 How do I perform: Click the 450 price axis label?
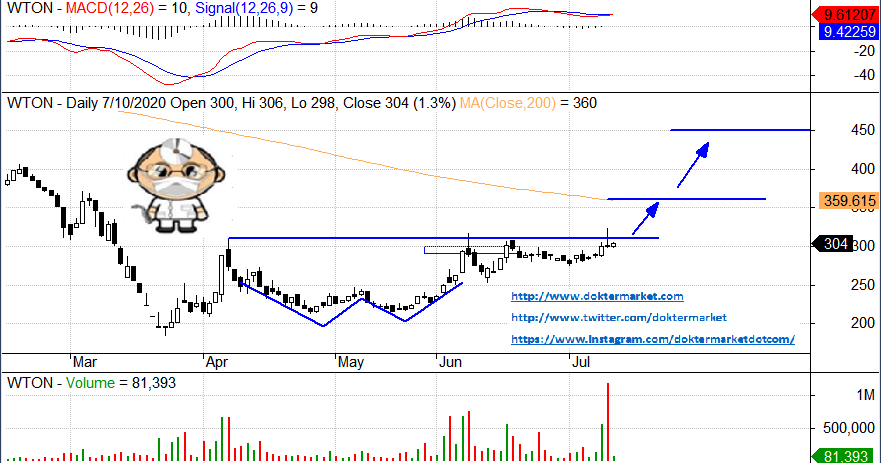pyautogui.click(x=863, y=130)
